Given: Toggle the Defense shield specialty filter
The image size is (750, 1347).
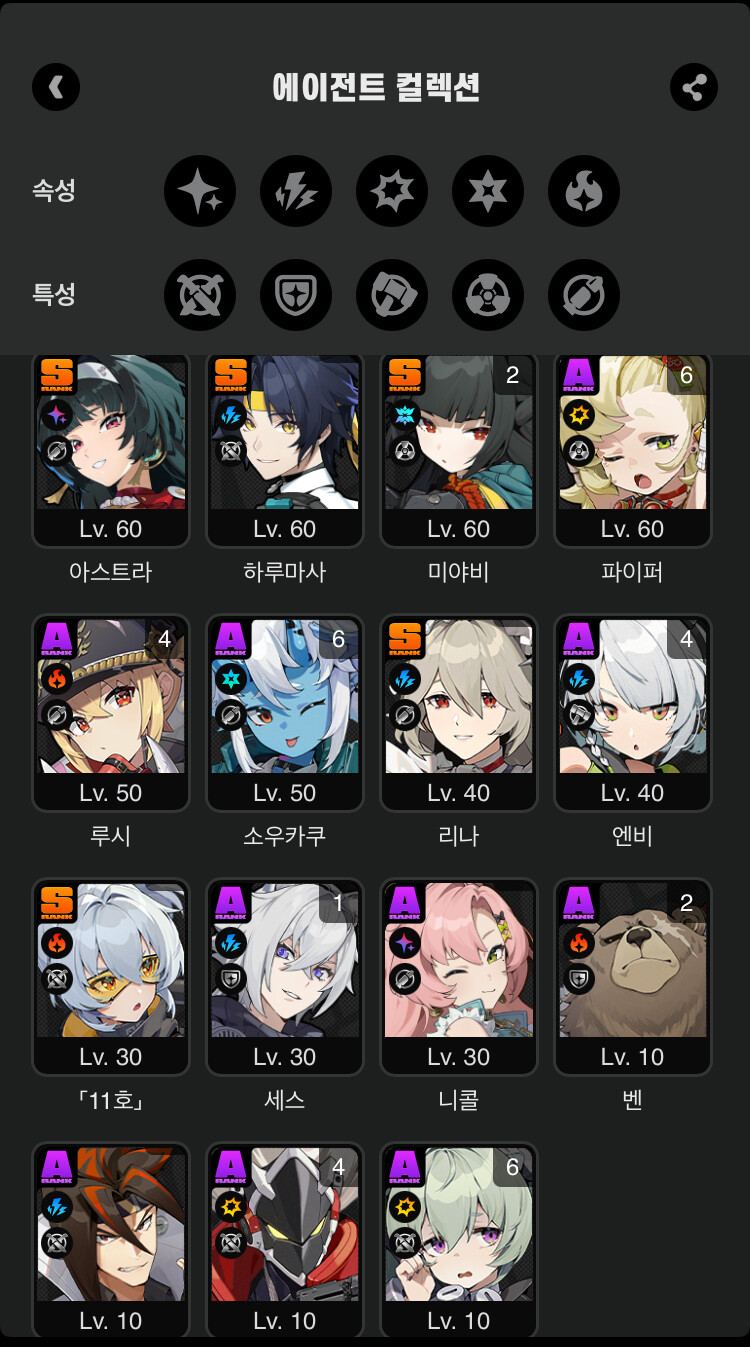Looking at the screenshot, I should point(296,295).
